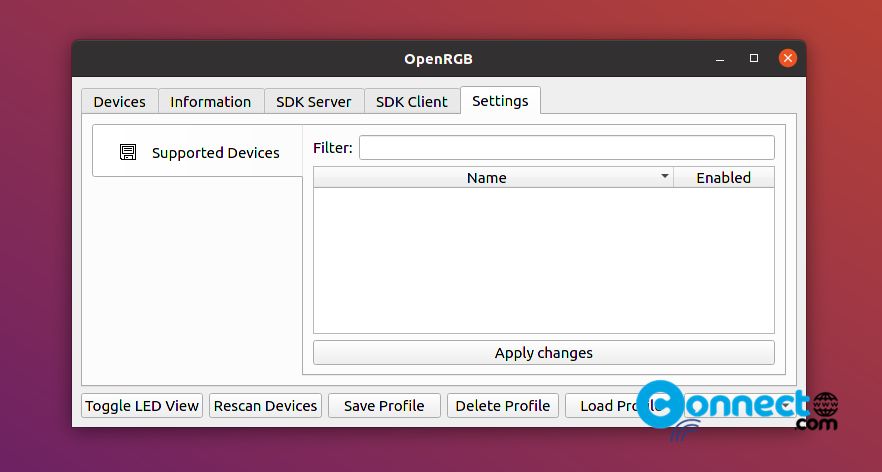This screenshot has width=882, height=472.
Task: Select the Settings tab
Action: 500,100
